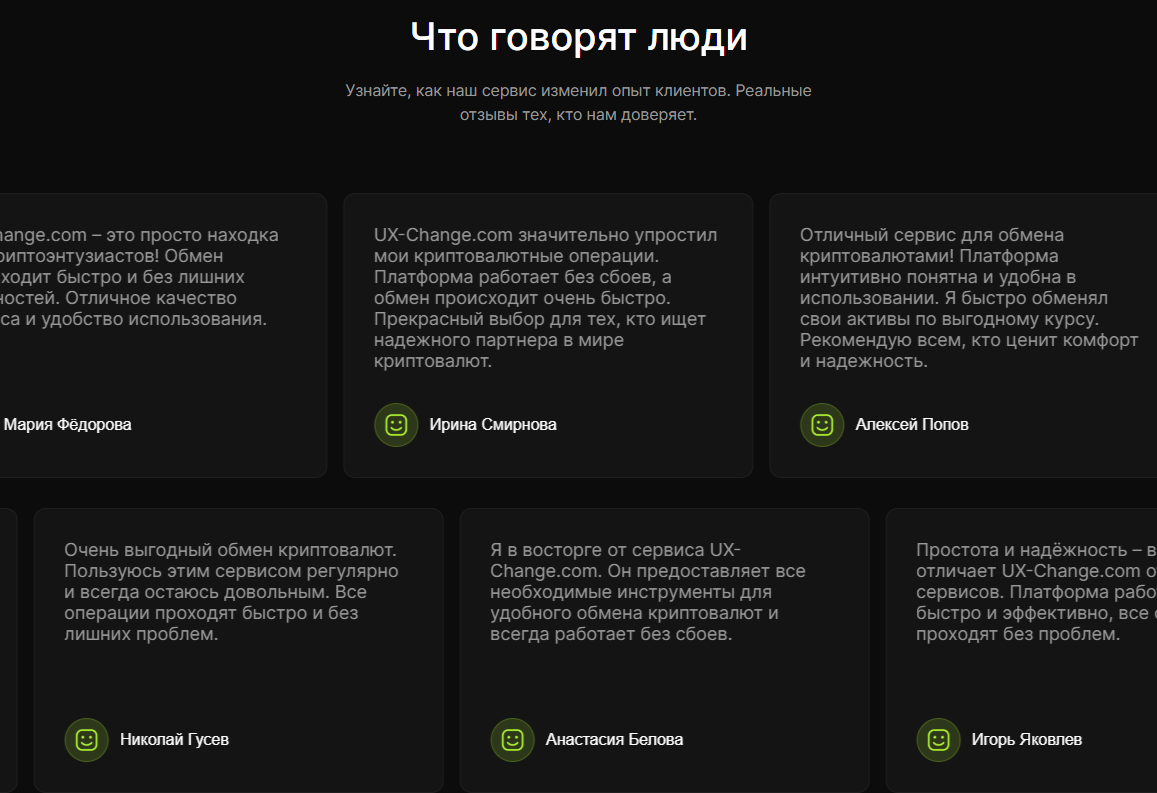Image resolution: width=1157 pixels, height=793 pixels.
Task: Click Алексей Попов's smiley avatar icon
Action: (822, 425)
